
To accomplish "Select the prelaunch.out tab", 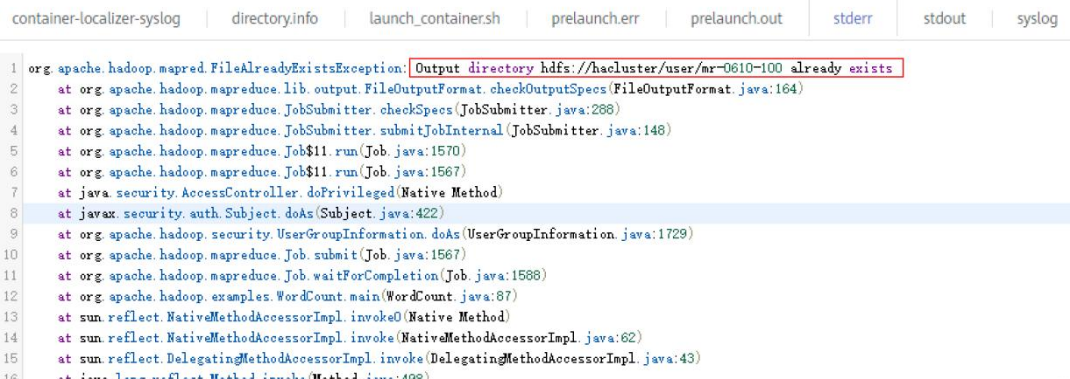I will click(x=736, y=18).
